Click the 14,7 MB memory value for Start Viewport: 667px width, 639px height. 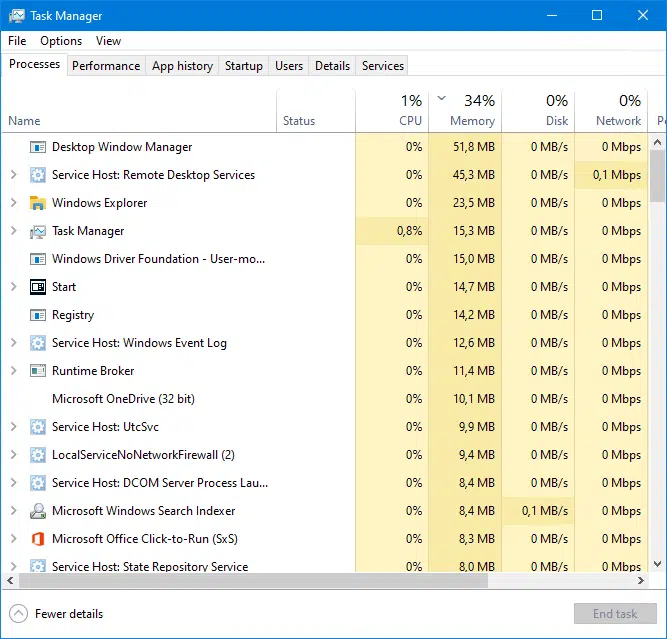474,287
